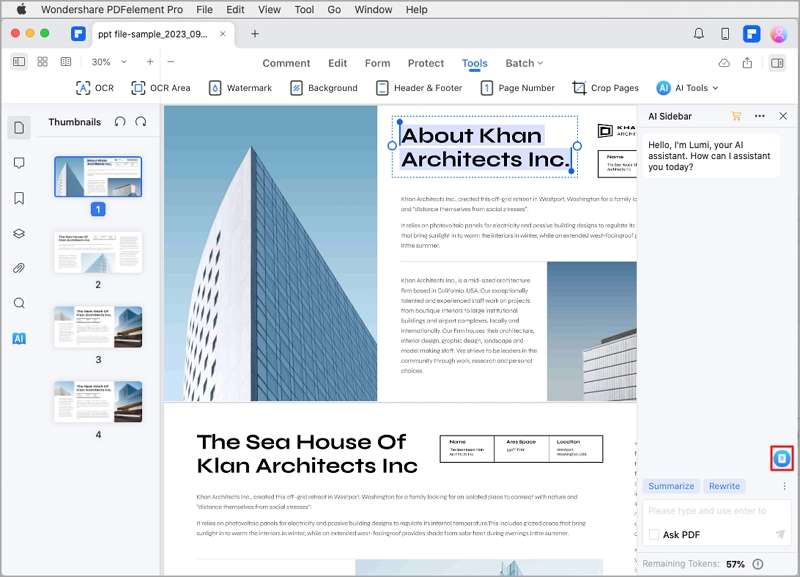Select Crop Pages tool
Viewport: 800px width, 577px height.
[605, 88]
